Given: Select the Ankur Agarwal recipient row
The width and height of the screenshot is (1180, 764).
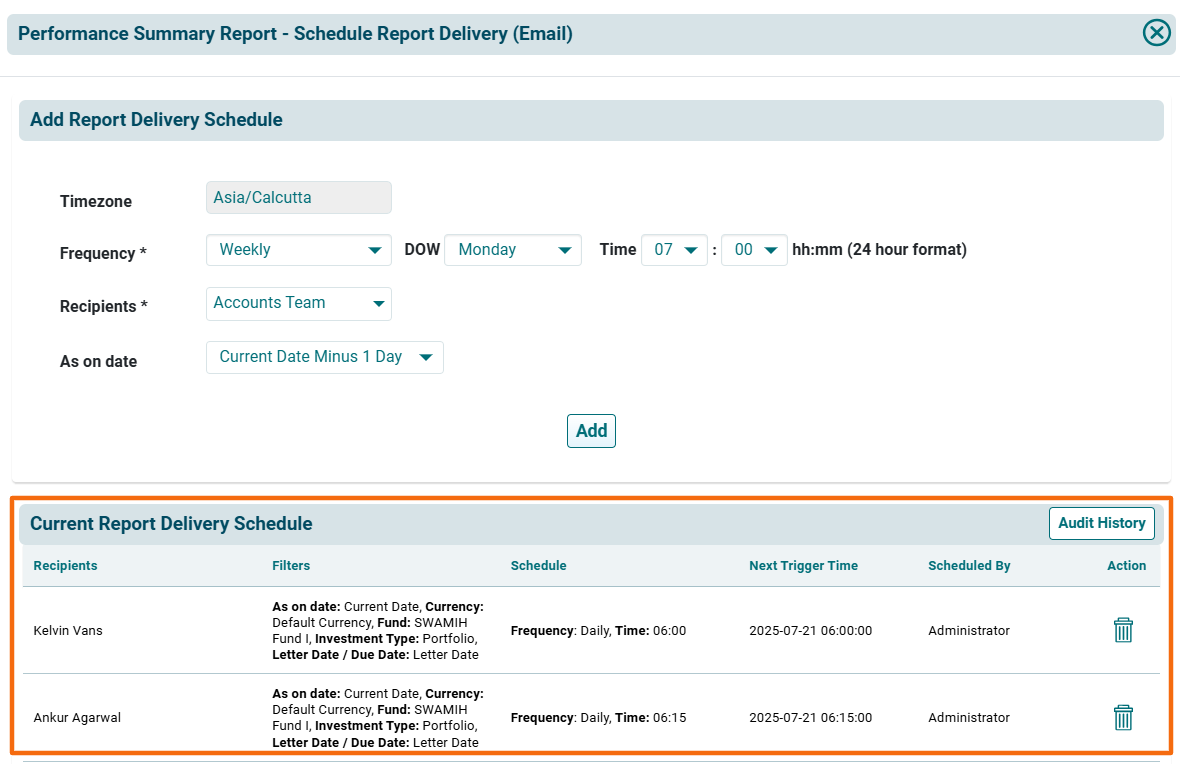Looking at the screenshot, I should click(77, 718).
